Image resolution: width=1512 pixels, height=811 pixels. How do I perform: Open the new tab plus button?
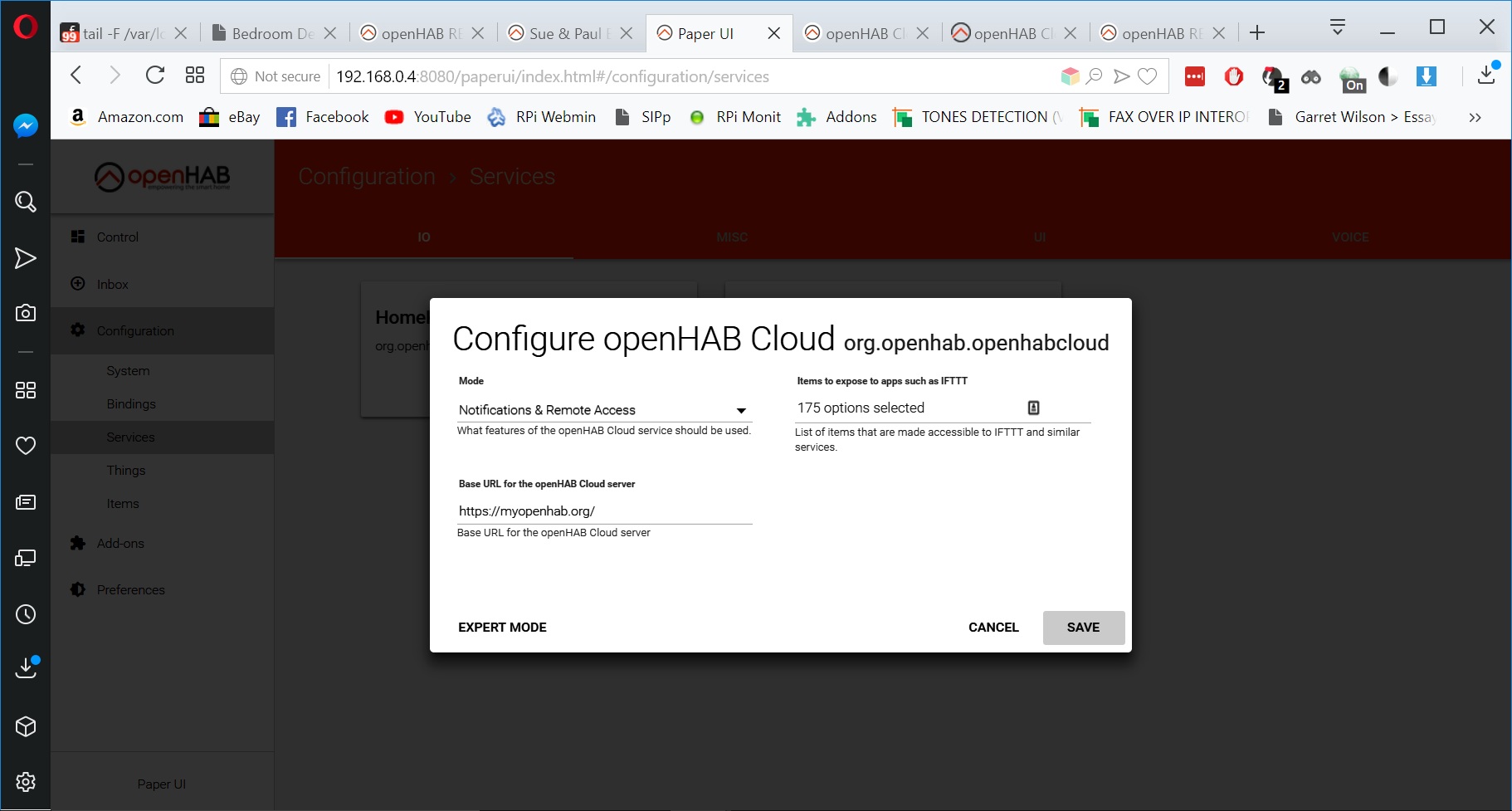coord(1257,33)
